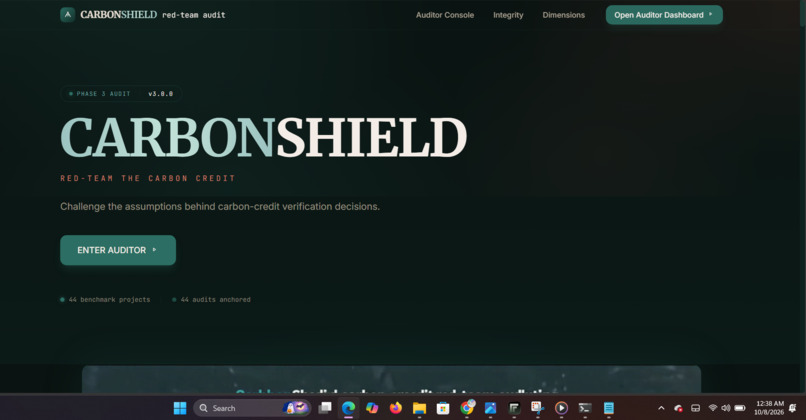Open Firefox from the taskbar

tap(395, 408)
